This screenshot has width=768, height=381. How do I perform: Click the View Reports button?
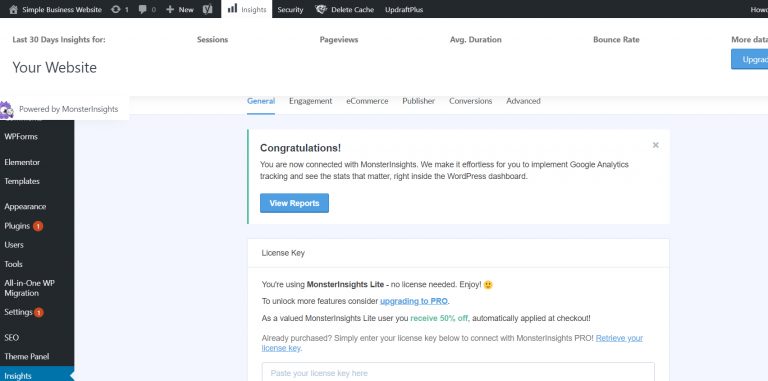pos(294,203)
